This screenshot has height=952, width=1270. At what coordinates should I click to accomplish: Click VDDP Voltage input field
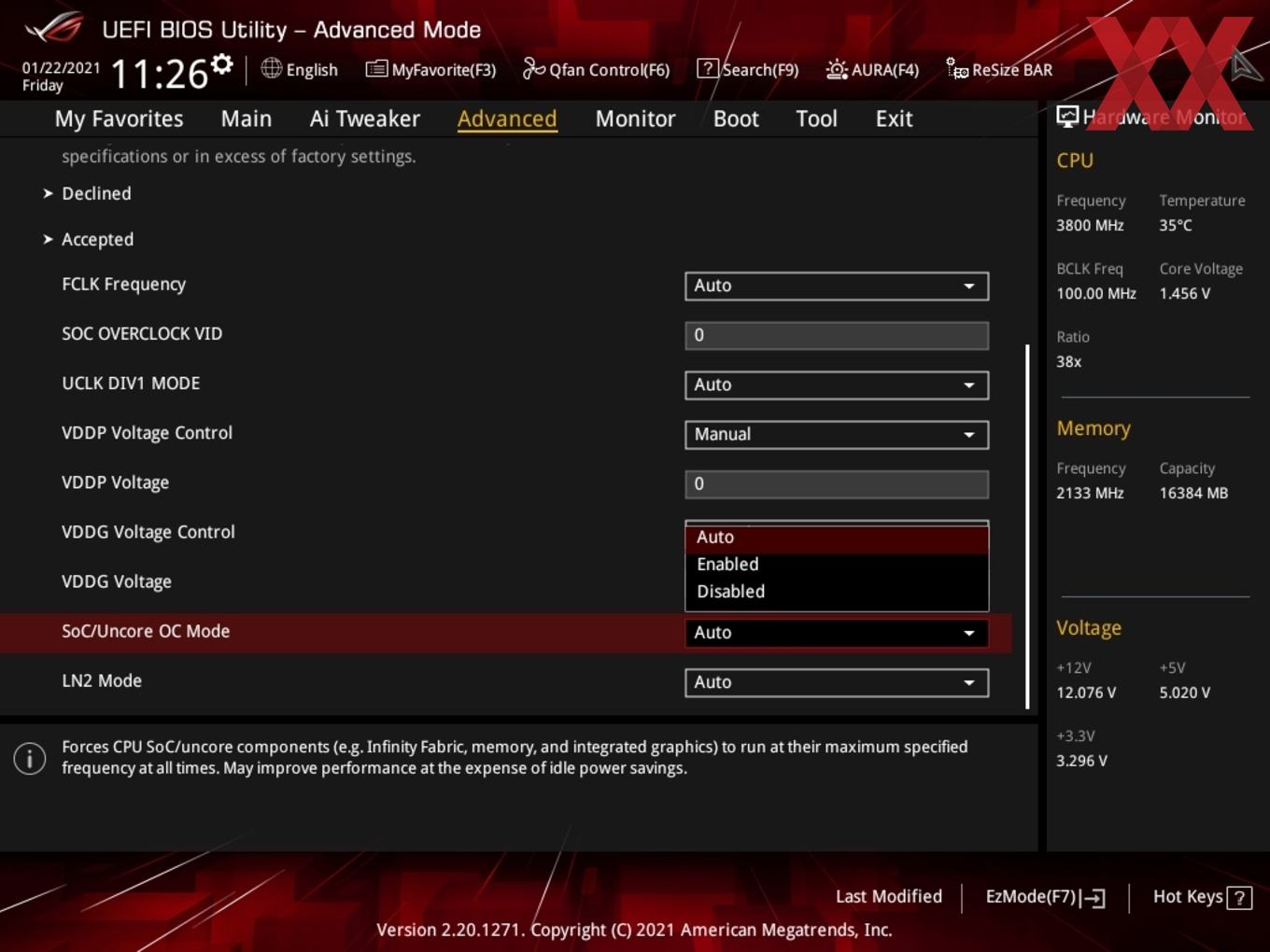coord(837,483)
